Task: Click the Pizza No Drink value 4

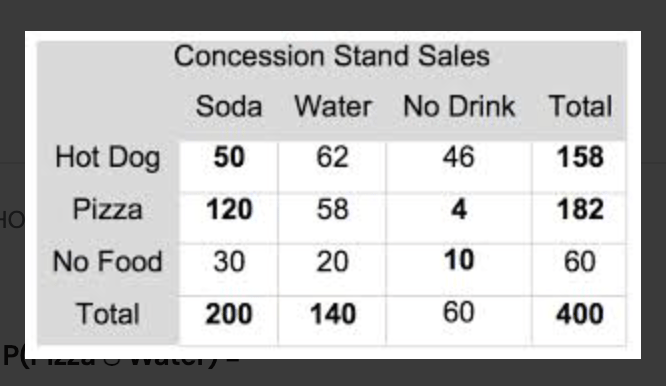Action: tap(459, 209)
